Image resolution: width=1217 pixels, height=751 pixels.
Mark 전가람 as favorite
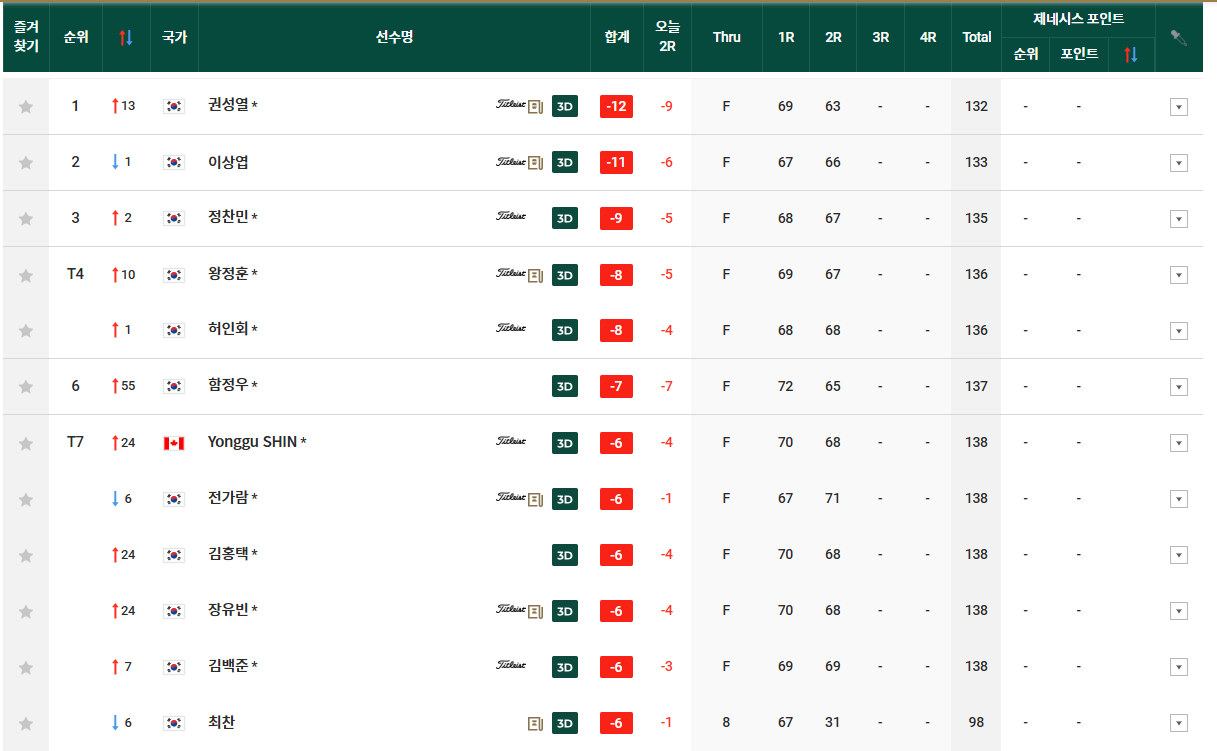pos(26,498)
